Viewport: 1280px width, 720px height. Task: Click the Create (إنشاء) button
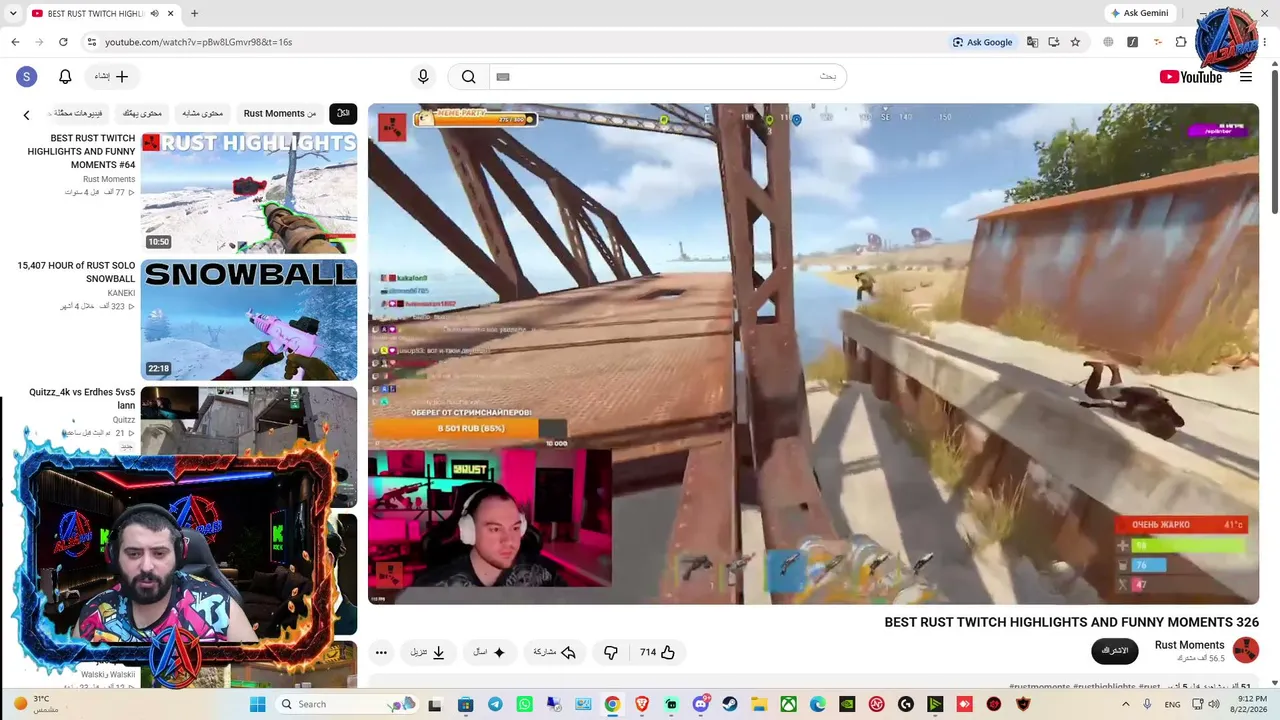[x=112, y=77]
